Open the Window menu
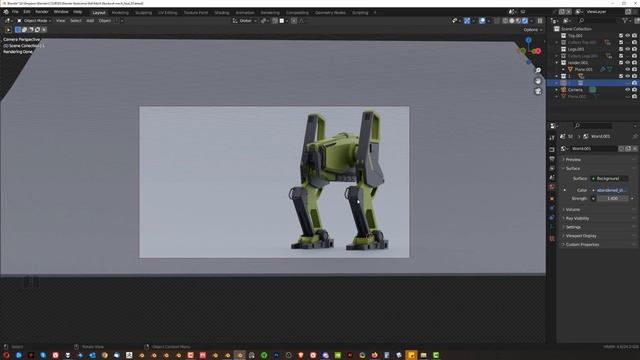 (x=61, y=12)
